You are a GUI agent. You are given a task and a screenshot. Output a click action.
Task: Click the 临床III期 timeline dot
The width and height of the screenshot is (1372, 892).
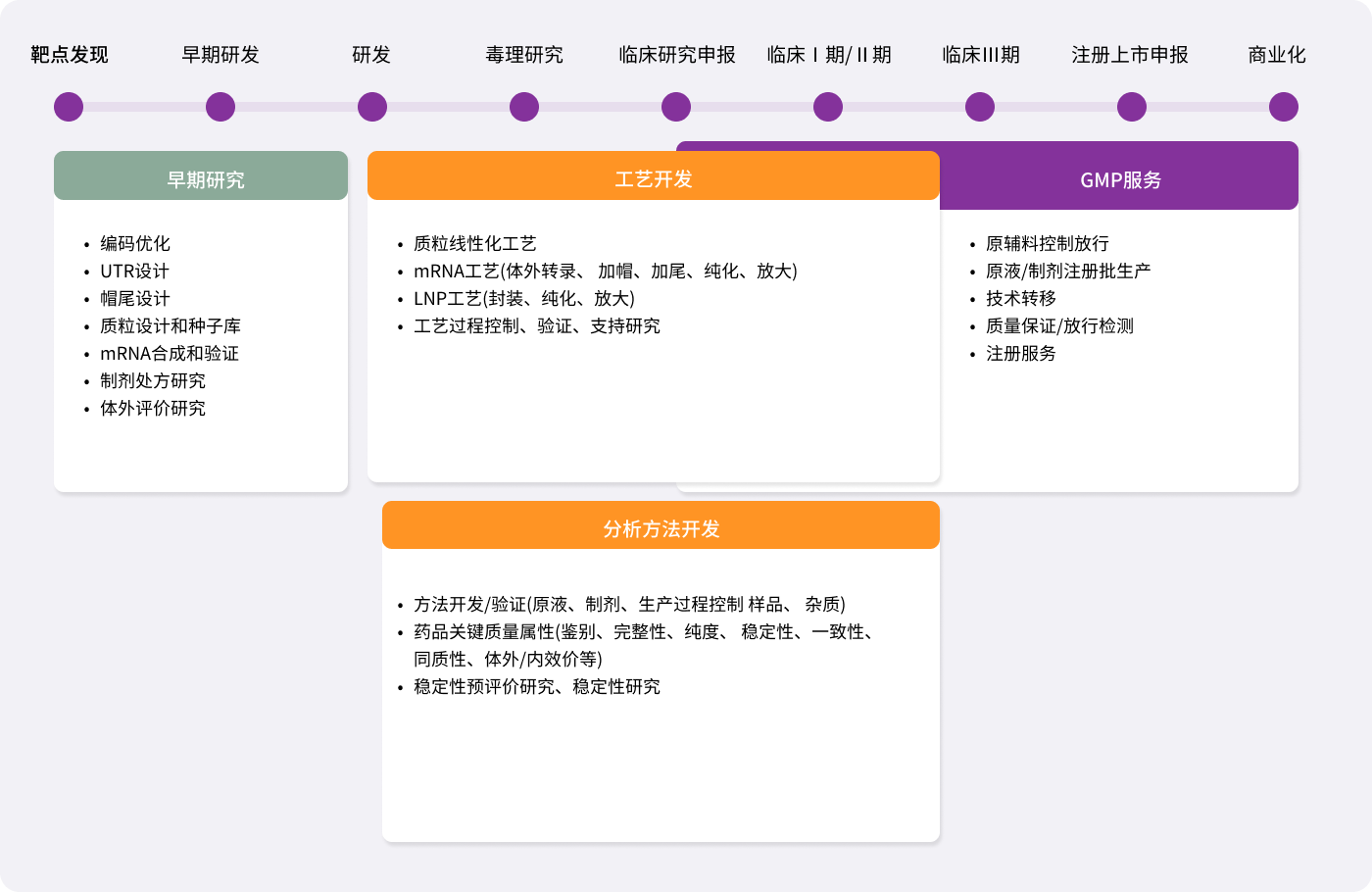coord(980,107)
